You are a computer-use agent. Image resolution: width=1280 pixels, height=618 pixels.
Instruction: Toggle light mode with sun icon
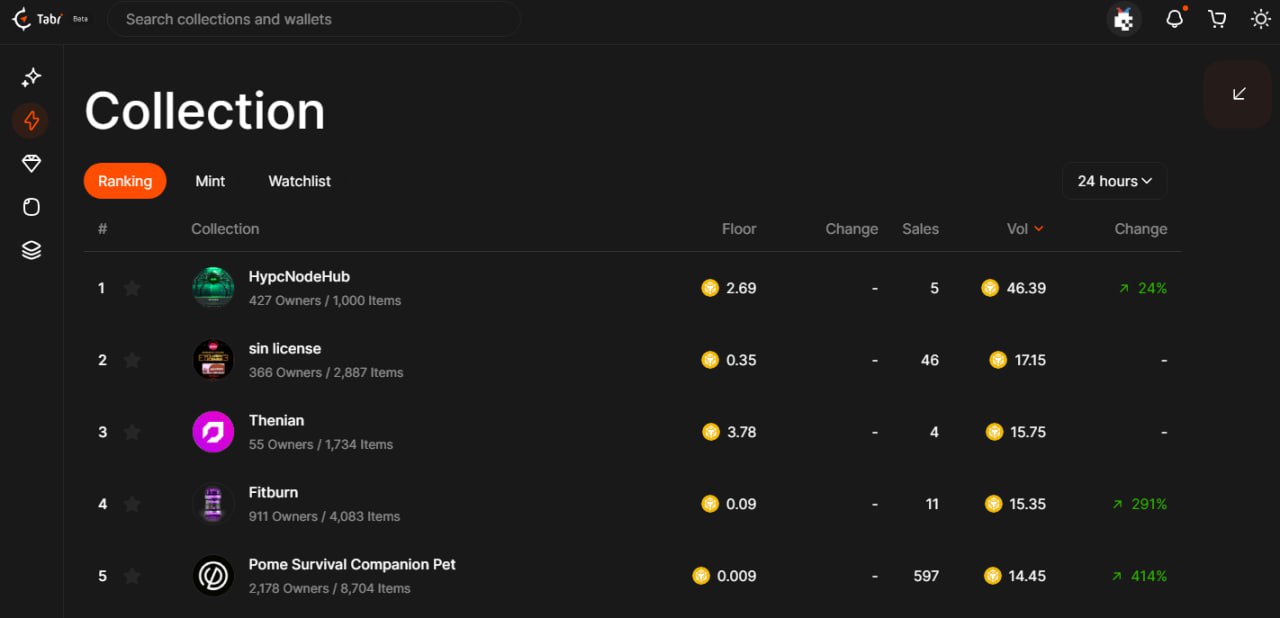click(1261, 19)
